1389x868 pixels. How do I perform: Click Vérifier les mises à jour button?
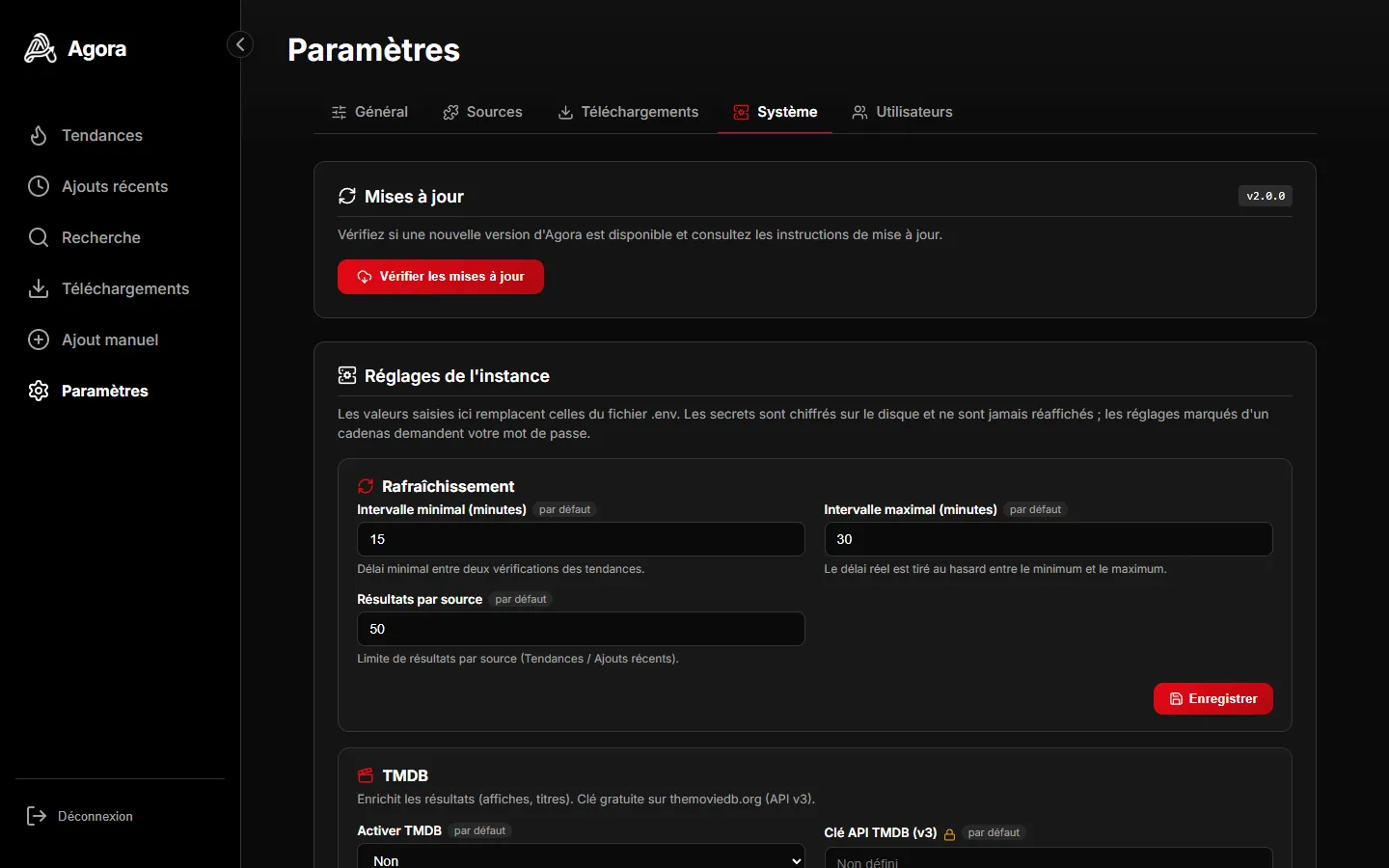click(x=441, y=277)
